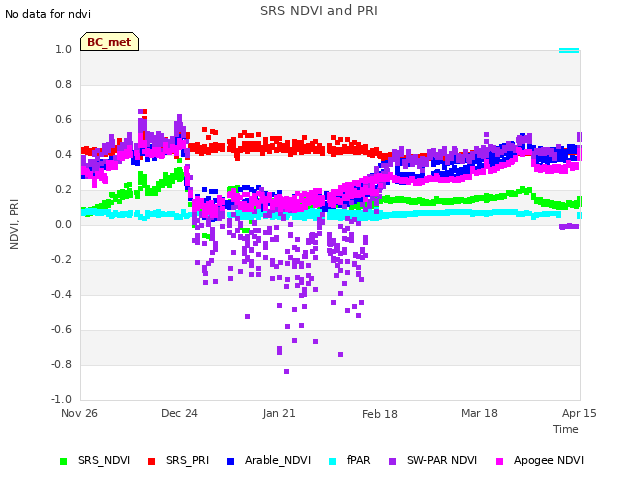
Task: Click the cyan fPAR legend swatch
Action: tap(333, 461)
